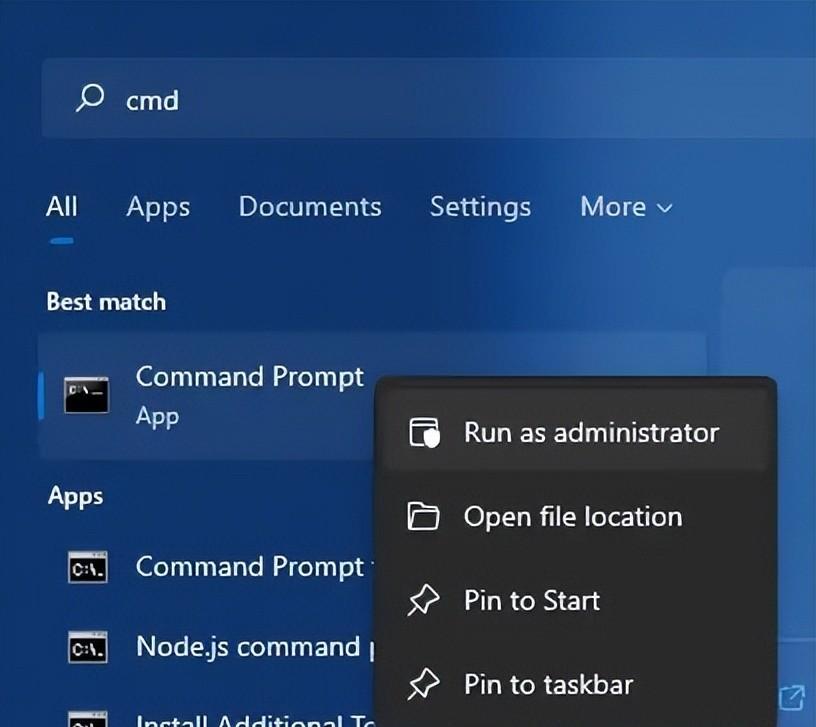Click the Pin to Start pin icon
The height and width of the screenshot is (727, 816).
click(x=423, y=601)
